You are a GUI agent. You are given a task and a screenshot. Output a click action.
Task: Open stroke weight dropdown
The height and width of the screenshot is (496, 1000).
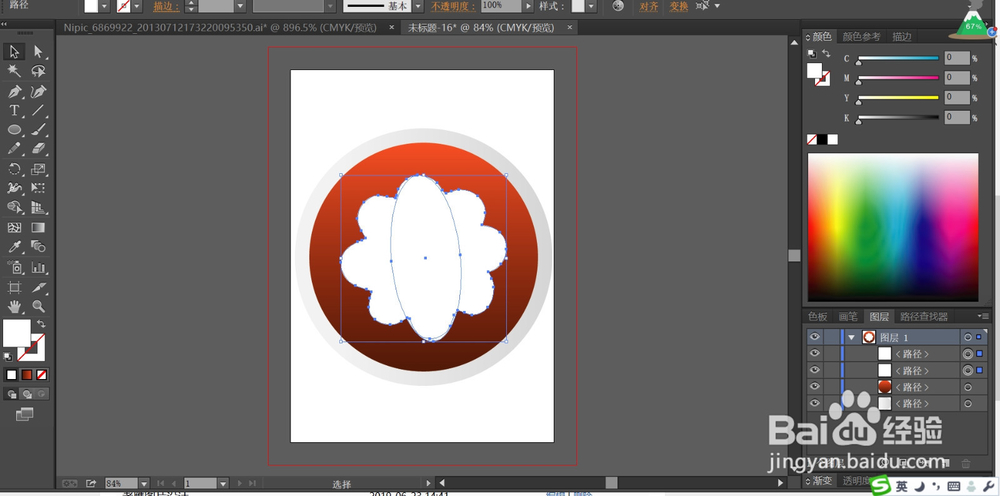click(x=240, y=6)
